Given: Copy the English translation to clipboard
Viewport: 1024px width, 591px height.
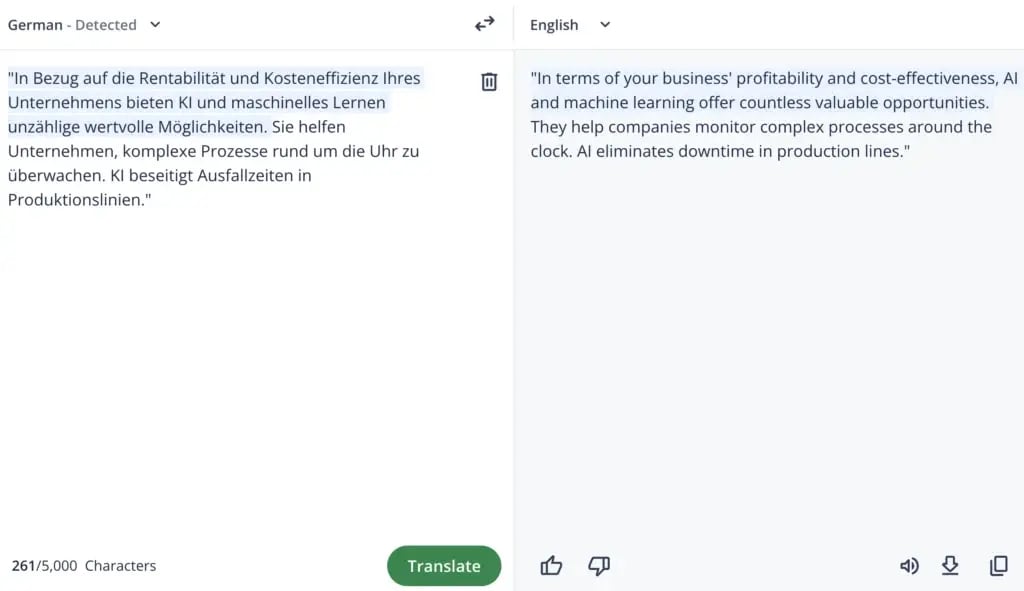Looking at the screenshot, I should (998, 566).
